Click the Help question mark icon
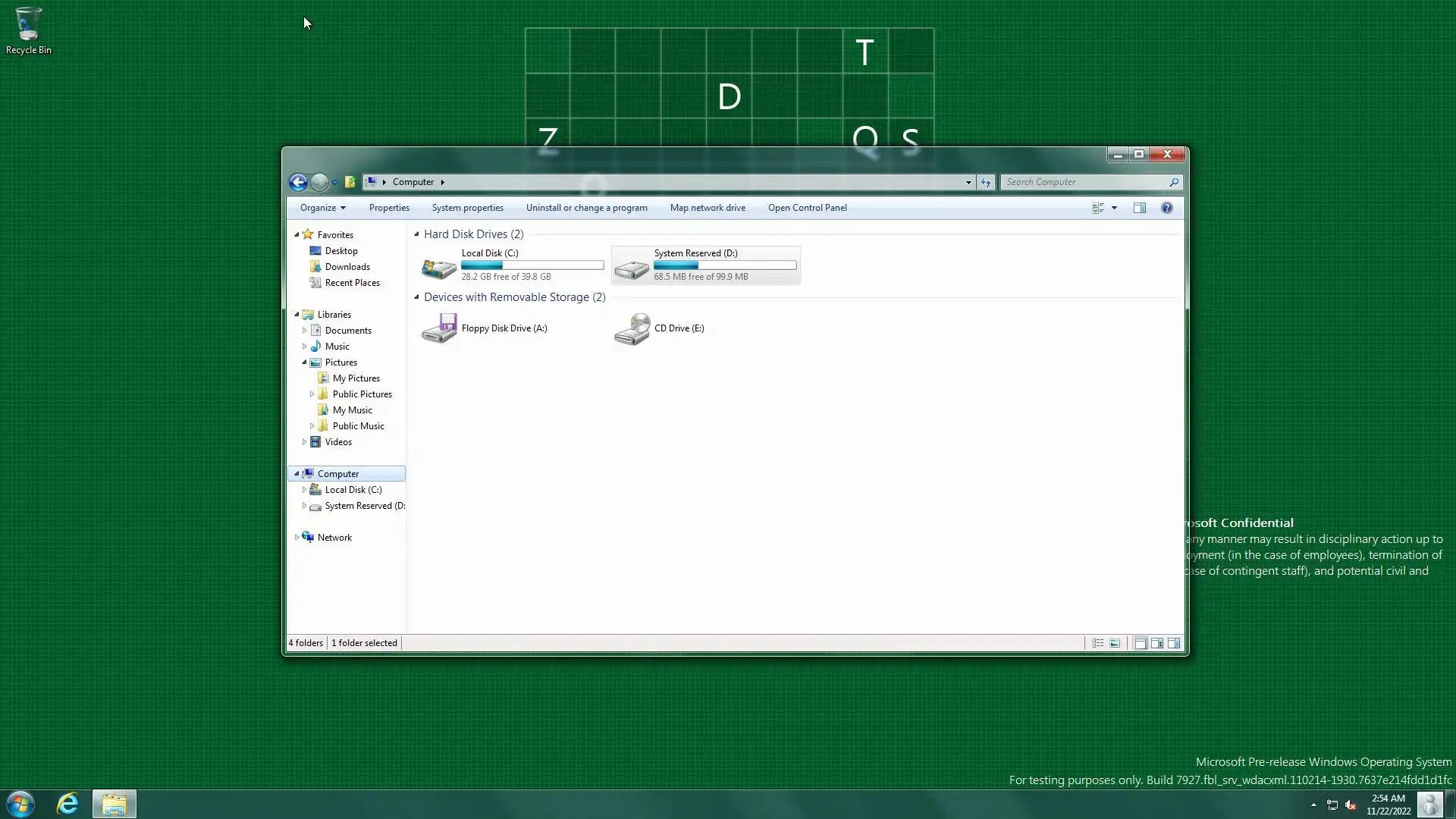 tap(1166, 208)
